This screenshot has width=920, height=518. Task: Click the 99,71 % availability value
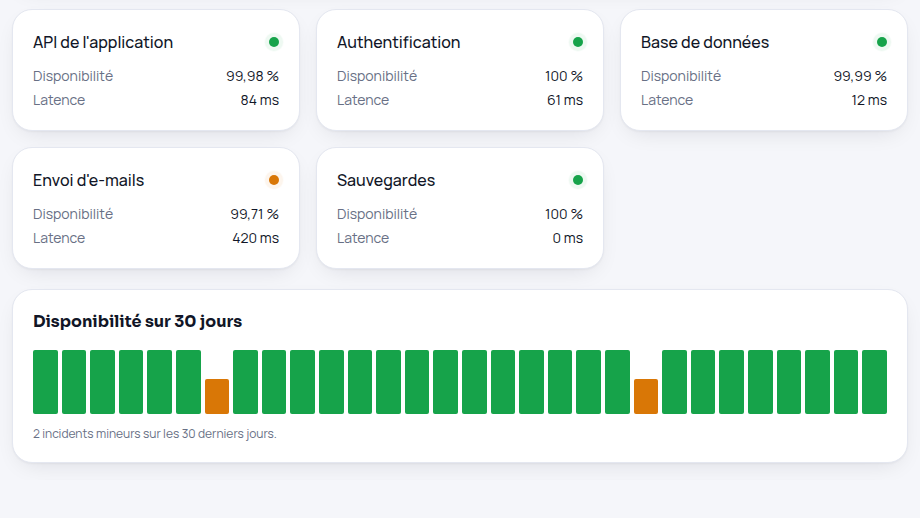click(x=255, y=214)
